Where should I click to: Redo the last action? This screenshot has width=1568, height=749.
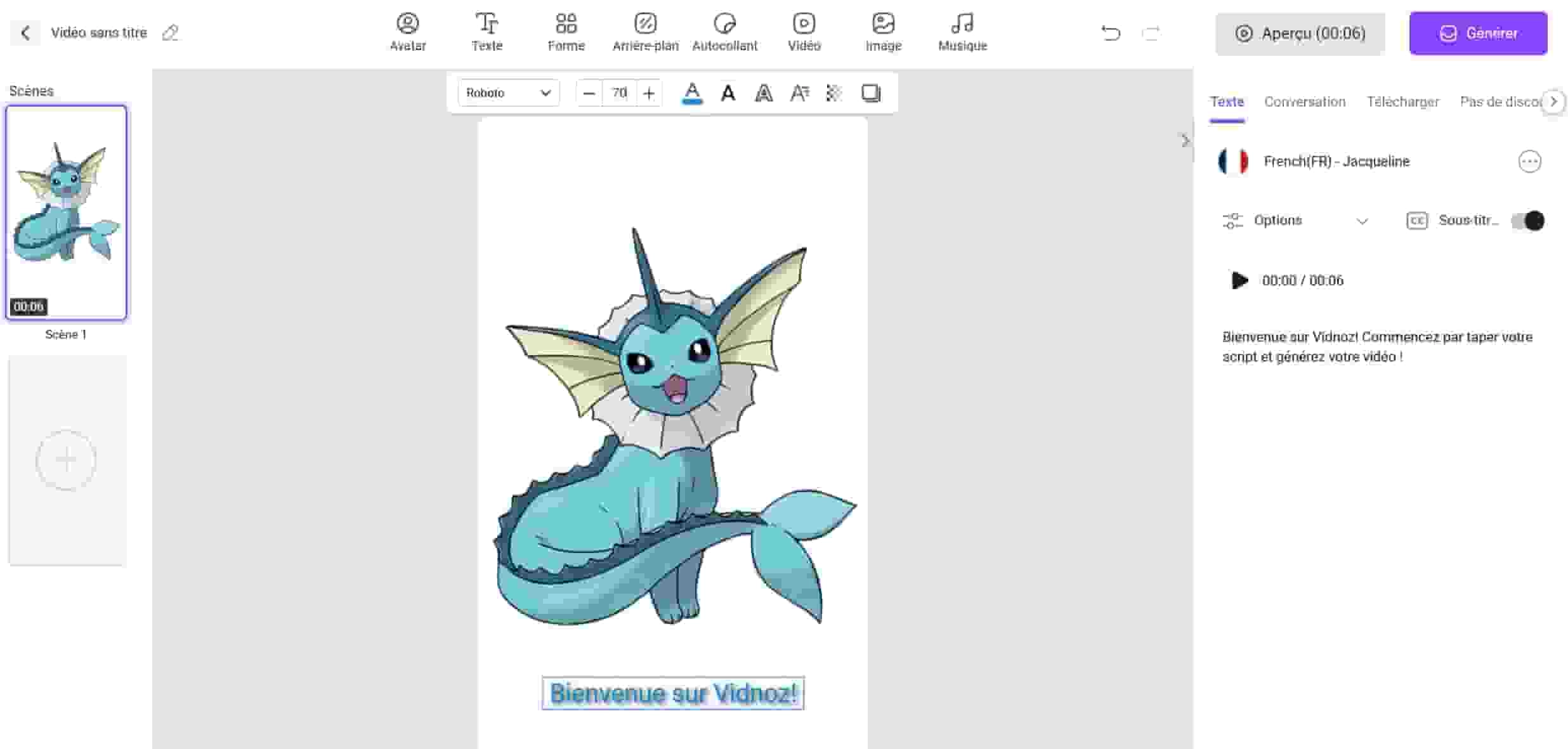(x=1151, y=33)
